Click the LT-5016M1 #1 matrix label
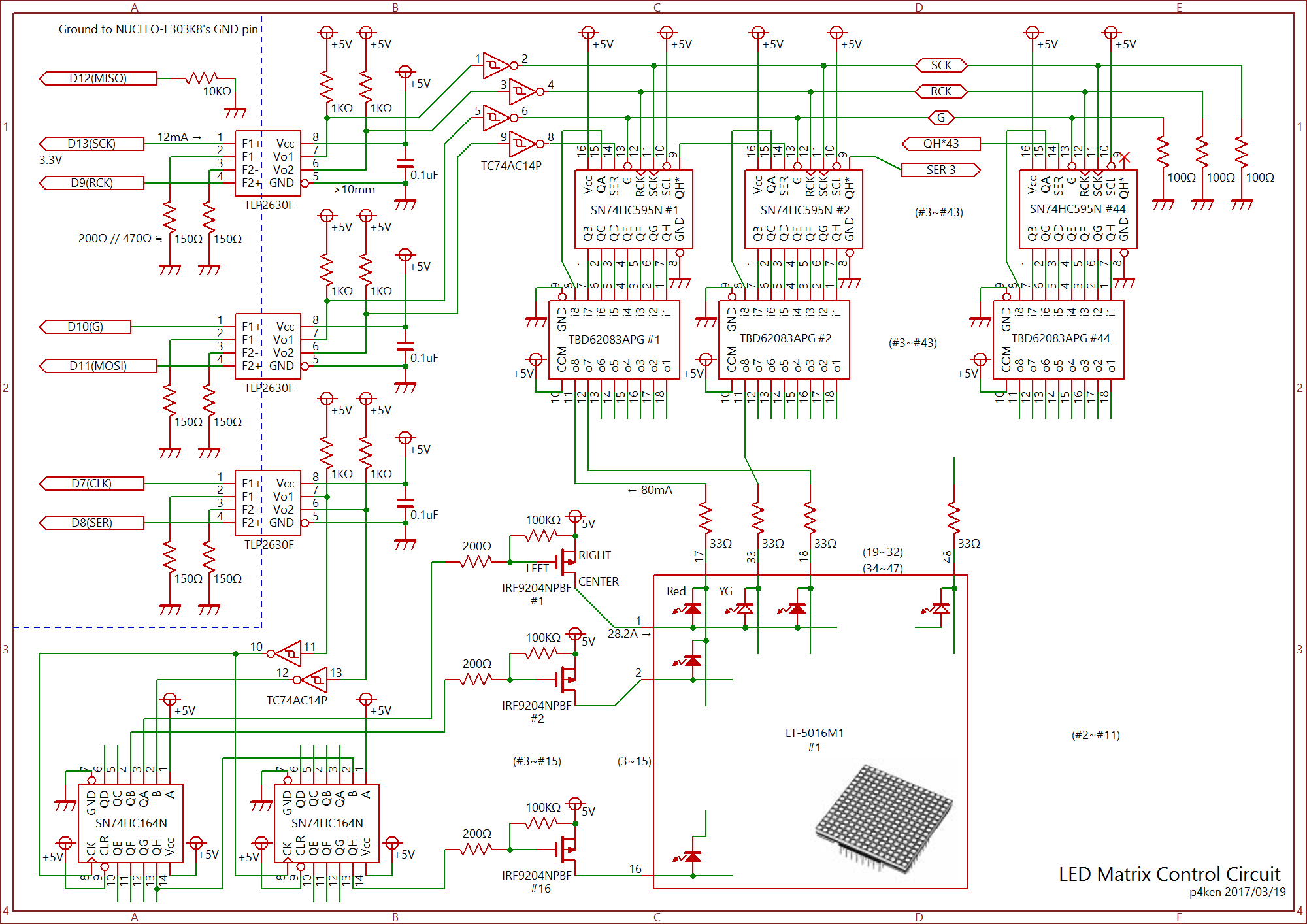This screenshot has height=924, width=1307. pos(814,740)
